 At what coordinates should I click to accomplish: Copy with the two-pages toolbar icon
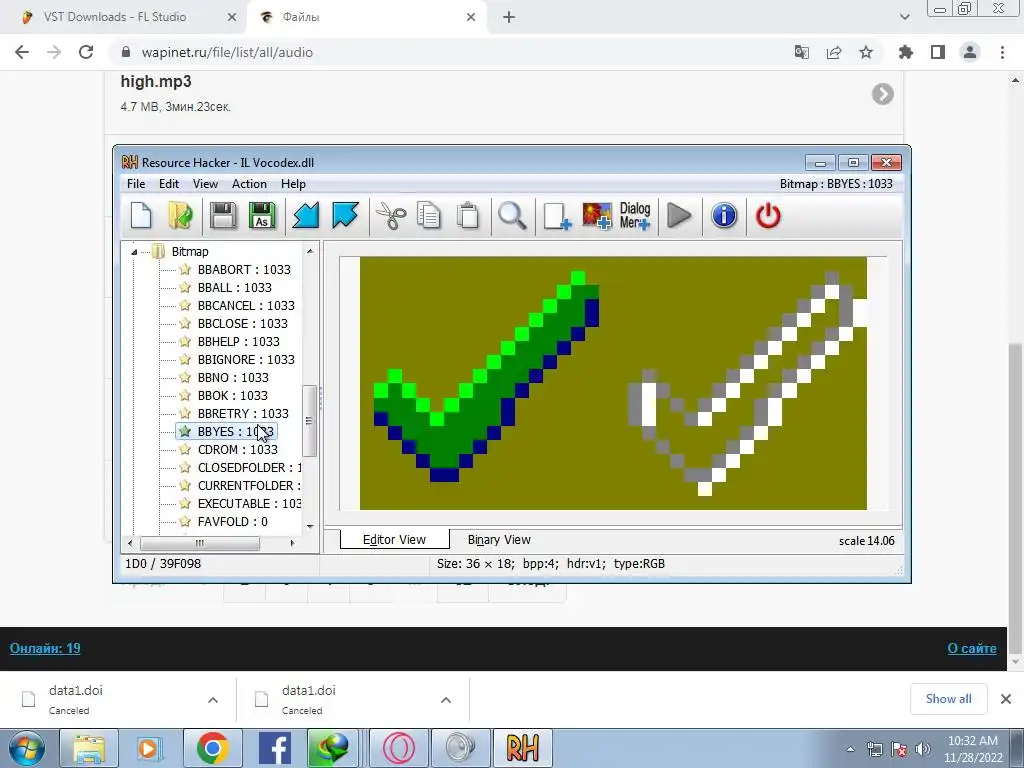point(429,216)
